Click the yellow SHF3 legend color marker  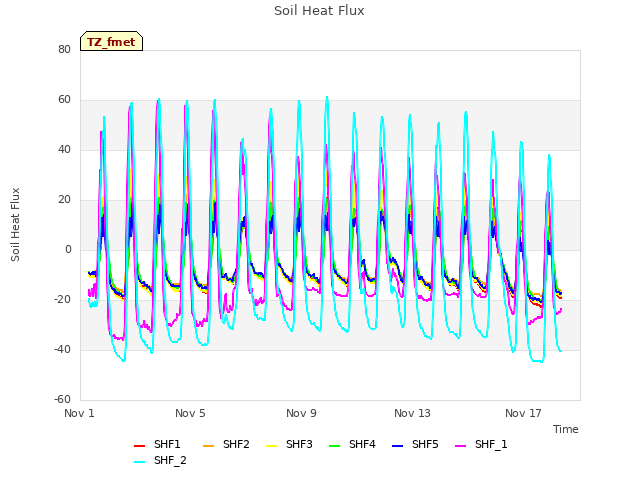point(271,446)
